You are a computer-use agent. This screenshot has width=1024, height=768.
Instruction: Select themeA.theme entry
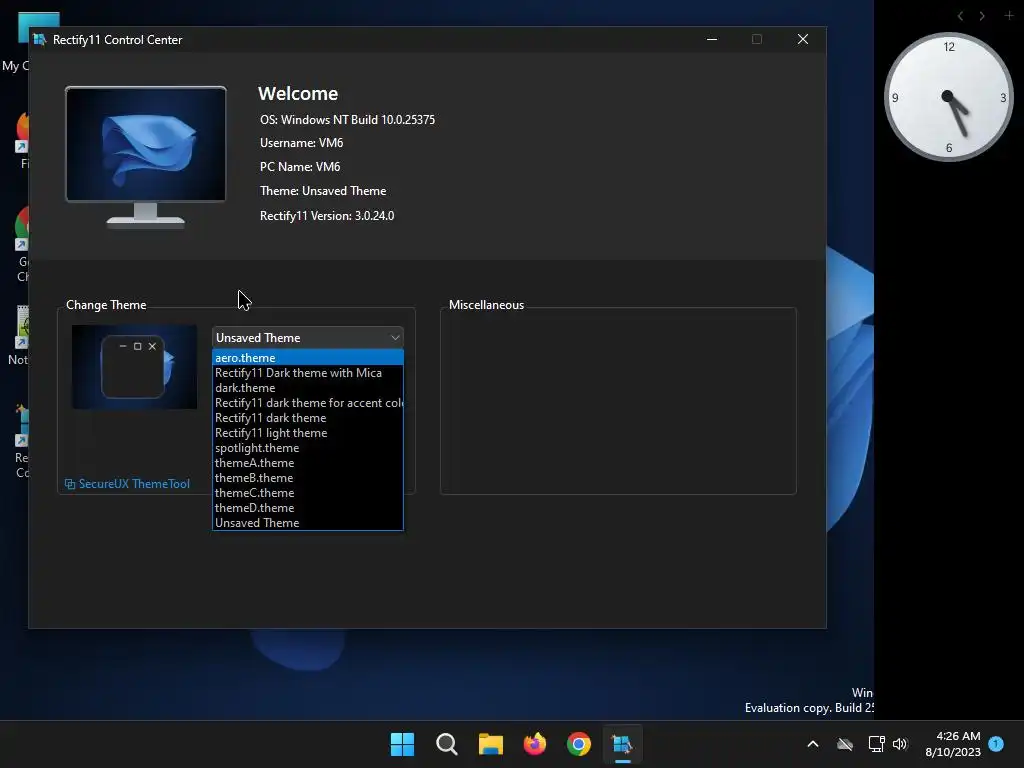(x=308, y=463)
